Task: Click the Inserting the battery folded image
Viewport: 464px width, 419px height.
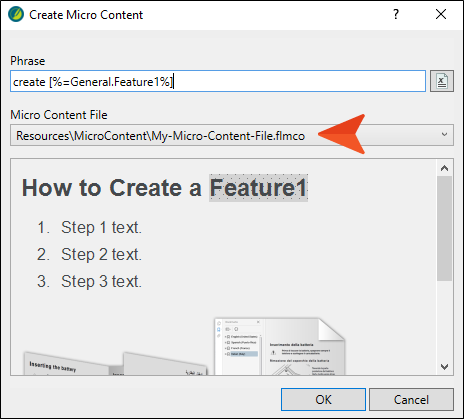Action: tap(67, 364)
